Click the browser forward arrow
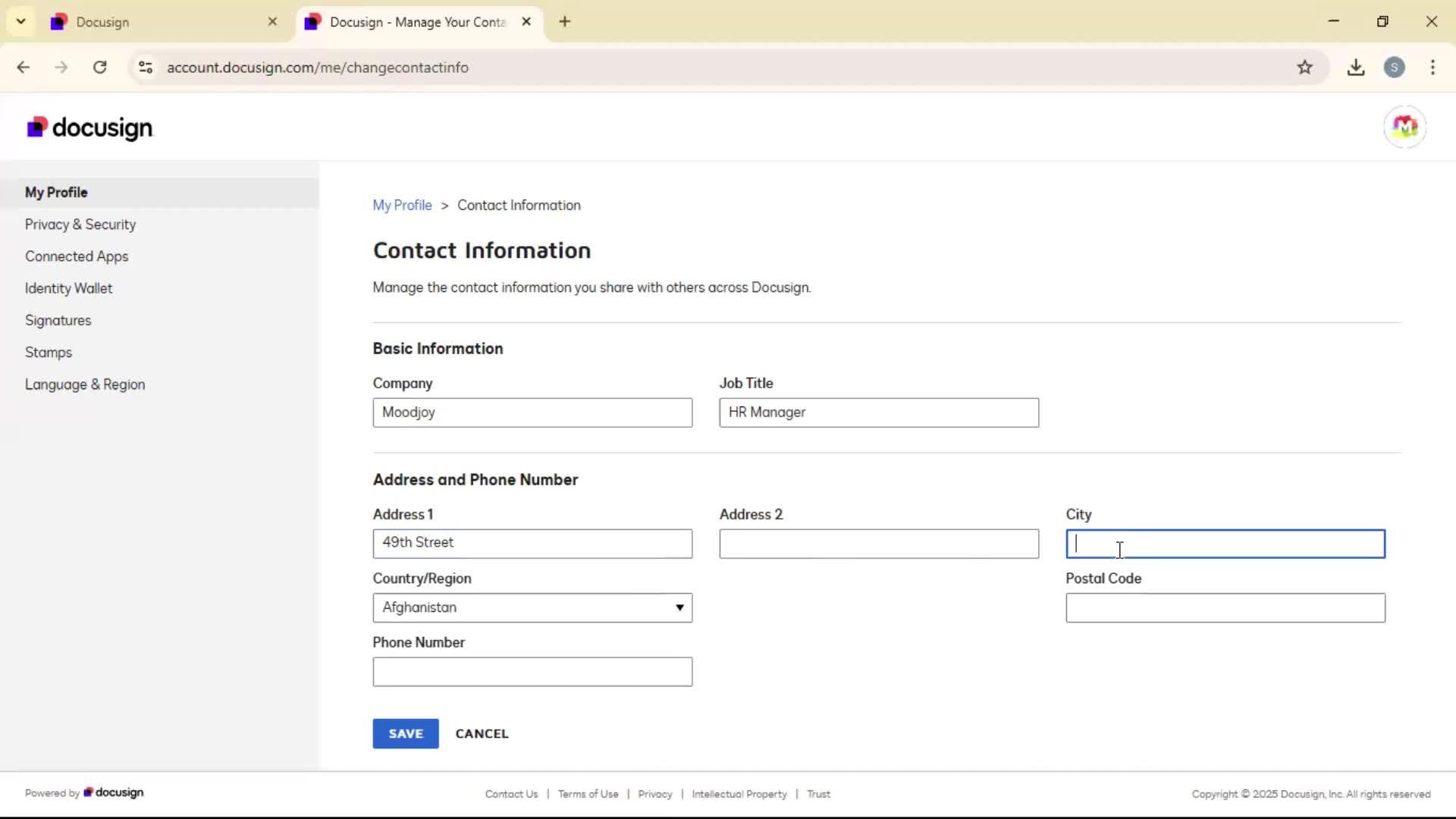 [x=61, y=67]
